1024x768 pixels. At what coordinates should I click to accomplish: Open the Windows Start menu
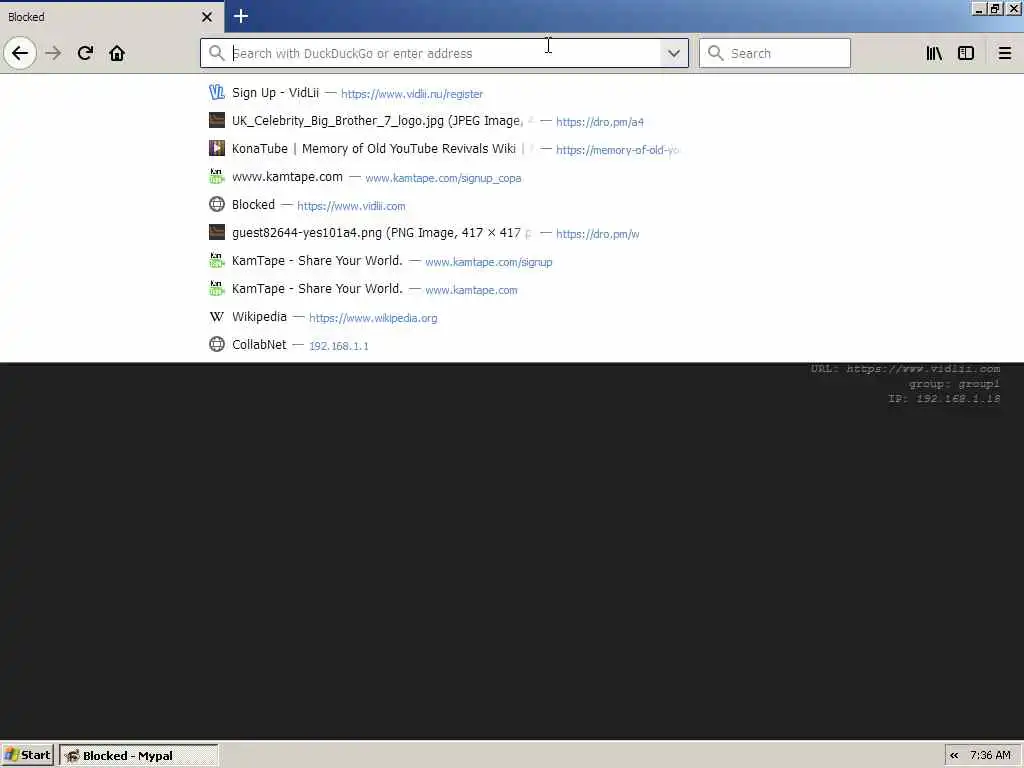[27, 755]
